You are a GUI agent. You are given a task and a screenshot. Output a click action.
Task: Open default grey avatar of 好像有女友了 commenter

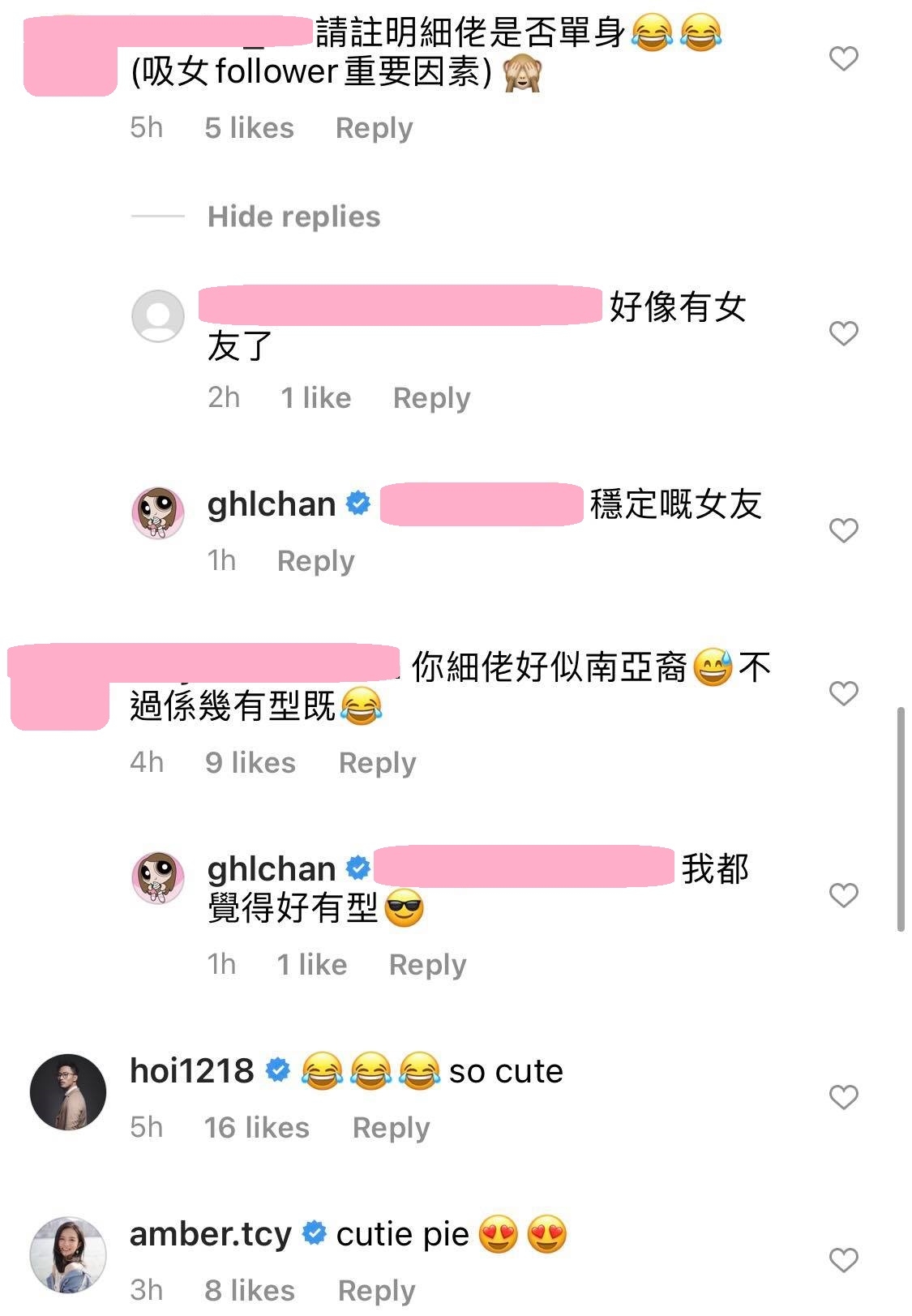pyautogui.click(x=158, y=316)
